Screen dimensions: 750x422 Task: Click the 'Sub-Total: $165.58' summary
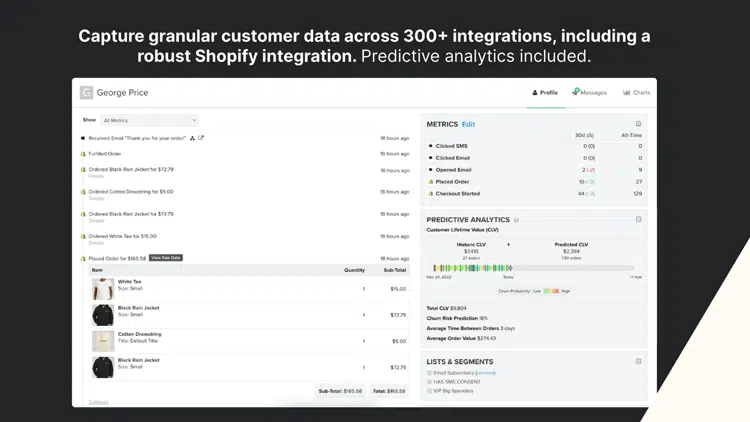click(340, 391)
